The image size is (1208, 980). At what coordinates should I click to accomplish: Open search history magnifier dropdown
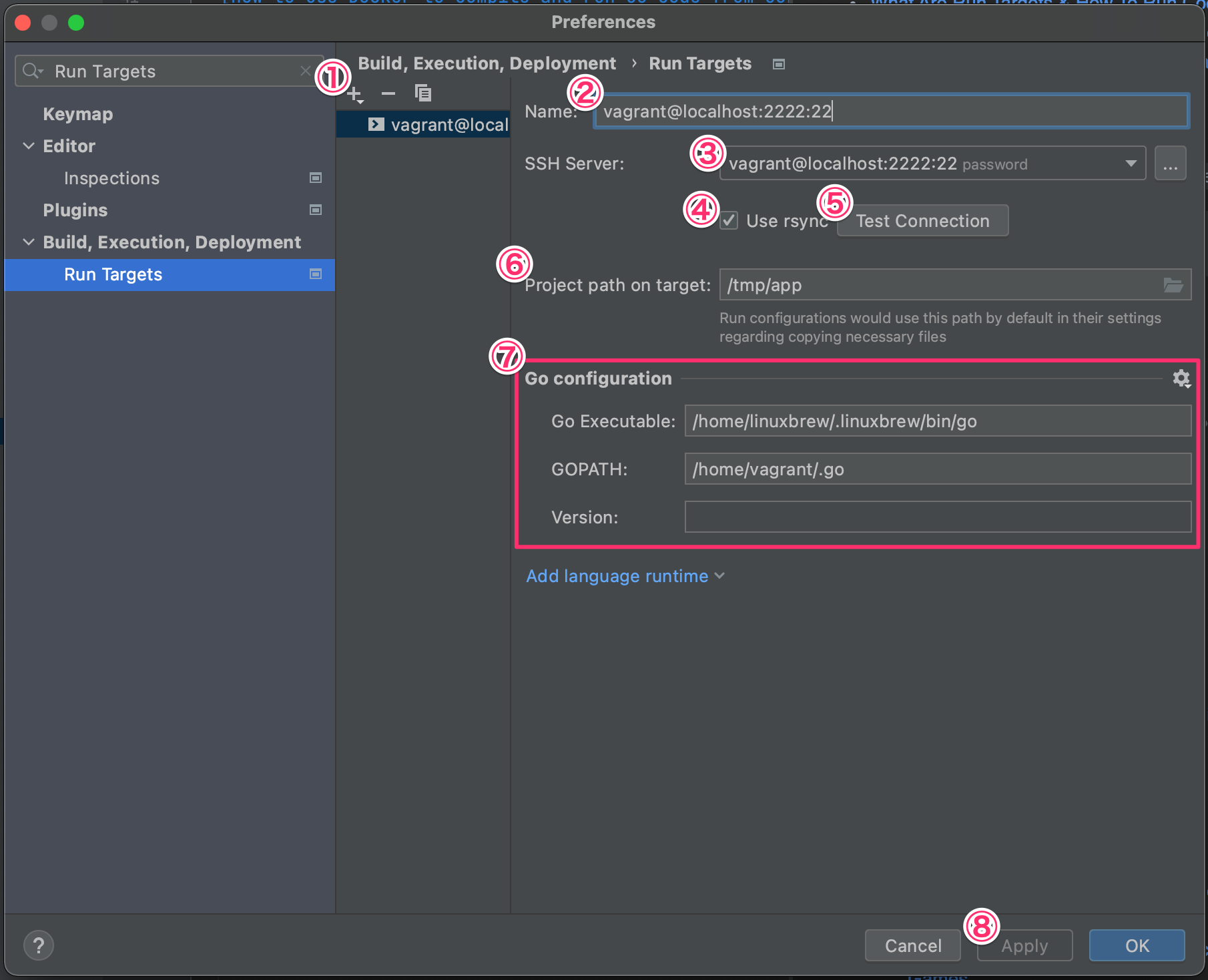click(x=32, y=71)
